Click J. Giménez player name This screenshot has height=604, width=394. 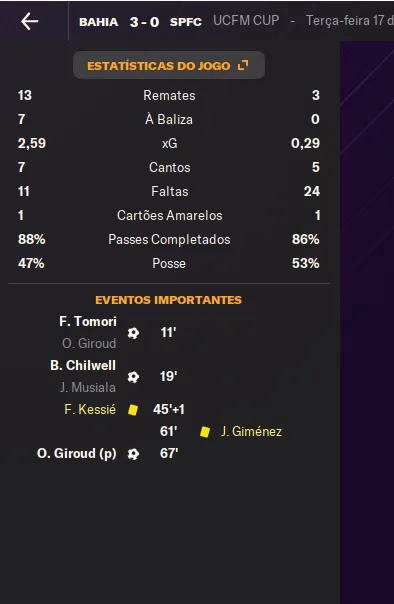click(x=251, y=431)
